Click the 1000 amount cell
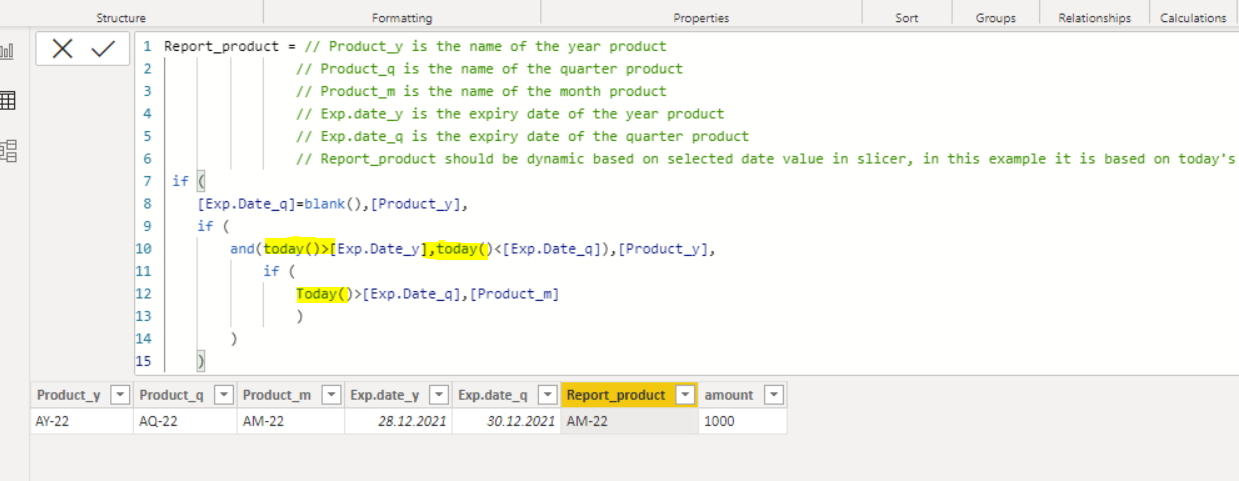Viewport: 1239px width, 481px height. tap(742, 421)
